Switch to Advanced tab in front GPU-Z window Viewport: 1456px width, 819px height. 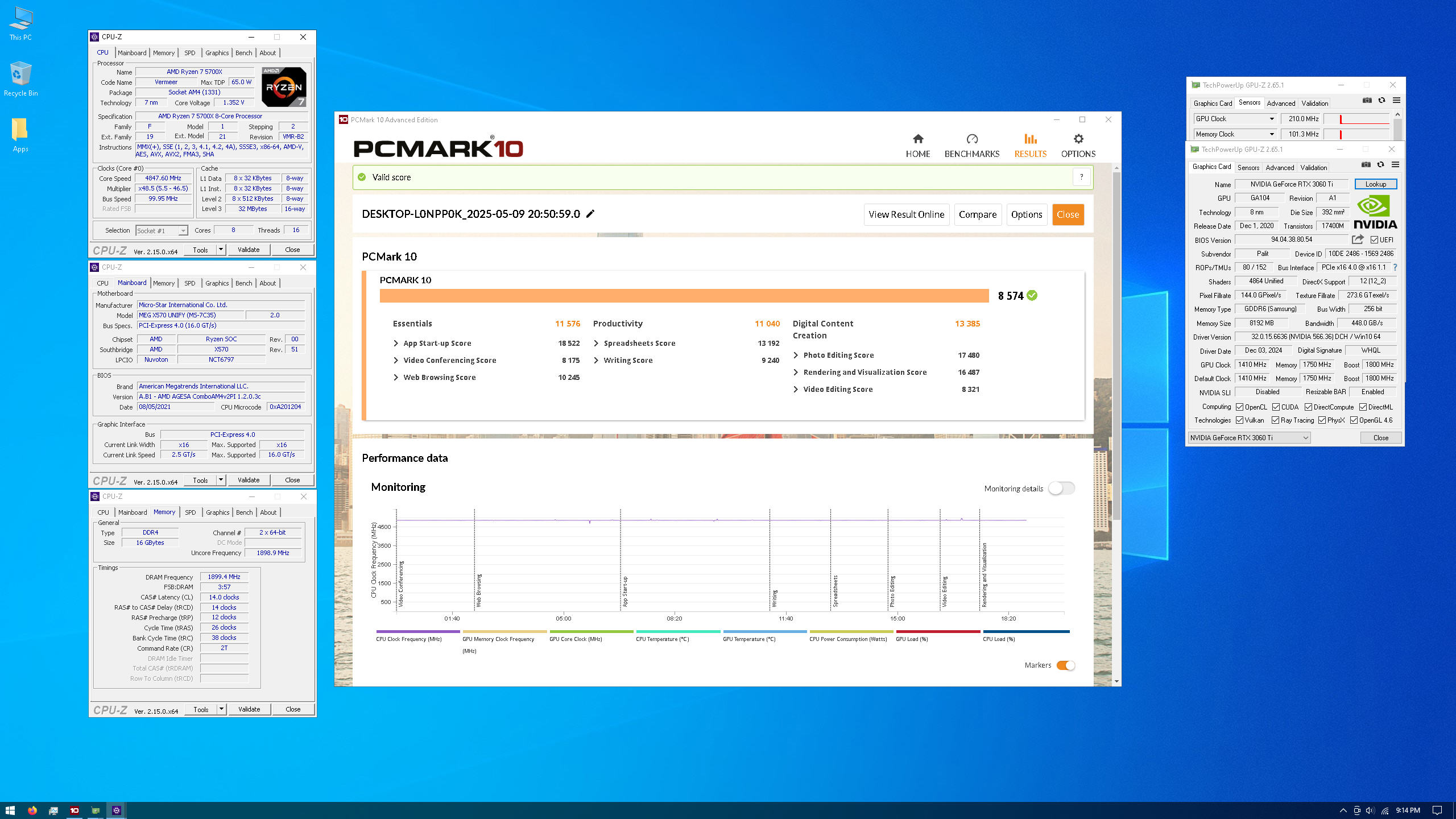[1280, 168]
